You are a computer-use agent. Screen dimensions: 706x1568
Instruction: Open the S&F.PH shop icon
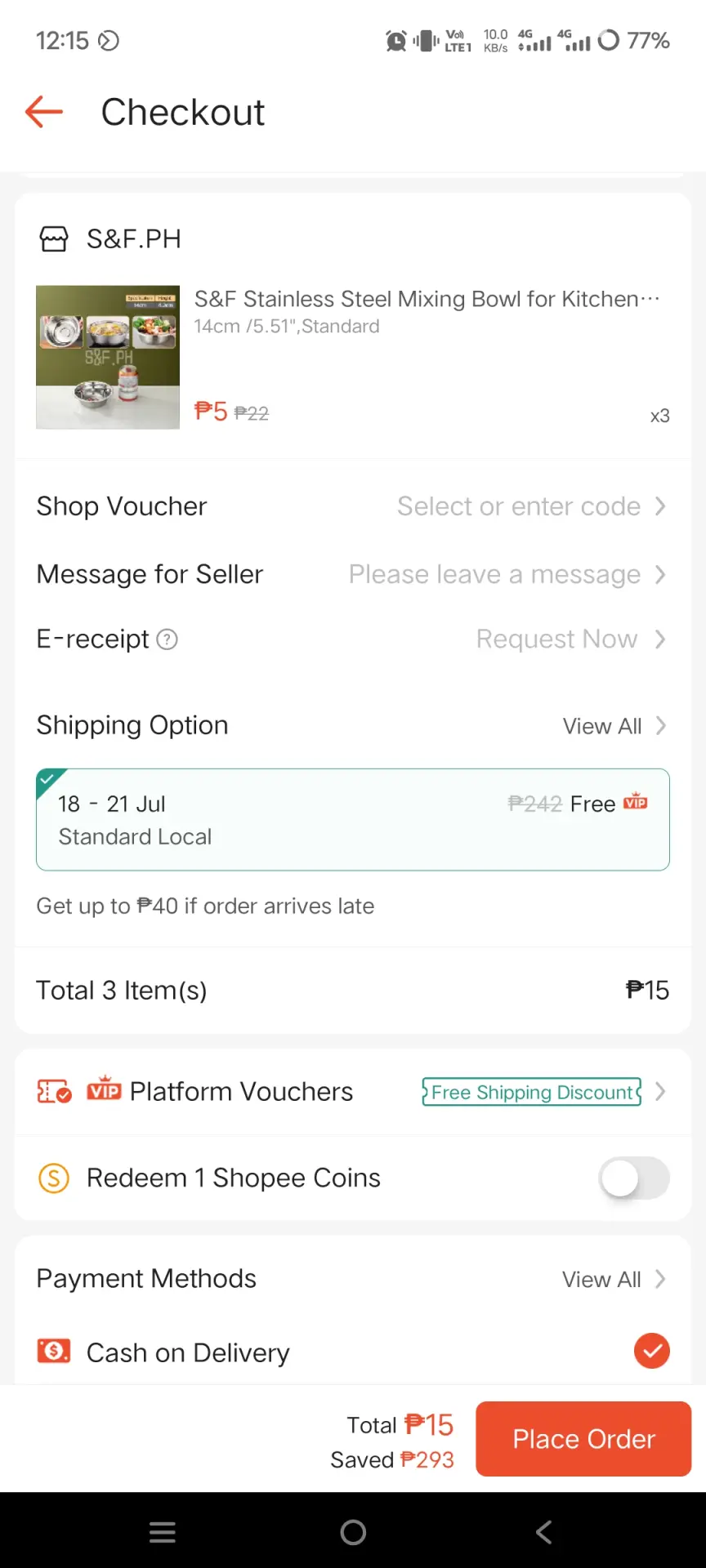coord(54,239)
